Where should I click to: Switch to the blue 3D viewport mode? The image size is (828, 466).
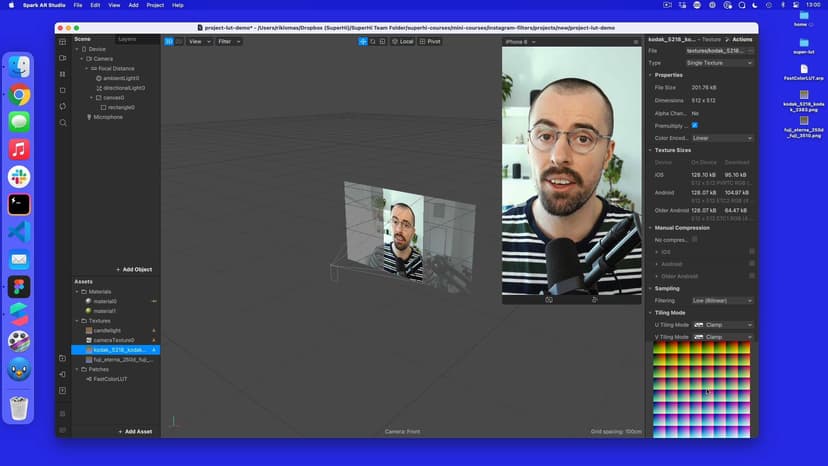pyautogui.click(x=169, y=41)
